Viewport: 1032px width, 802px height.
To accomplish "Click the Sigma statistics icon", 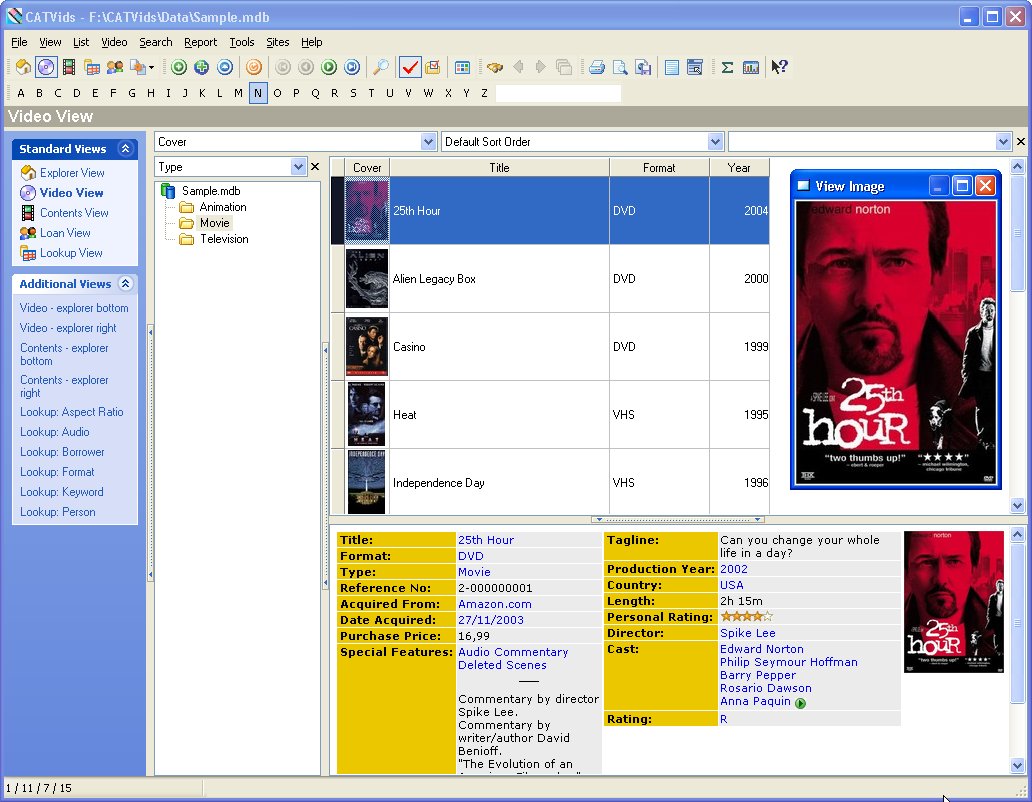I will (727, 67).
